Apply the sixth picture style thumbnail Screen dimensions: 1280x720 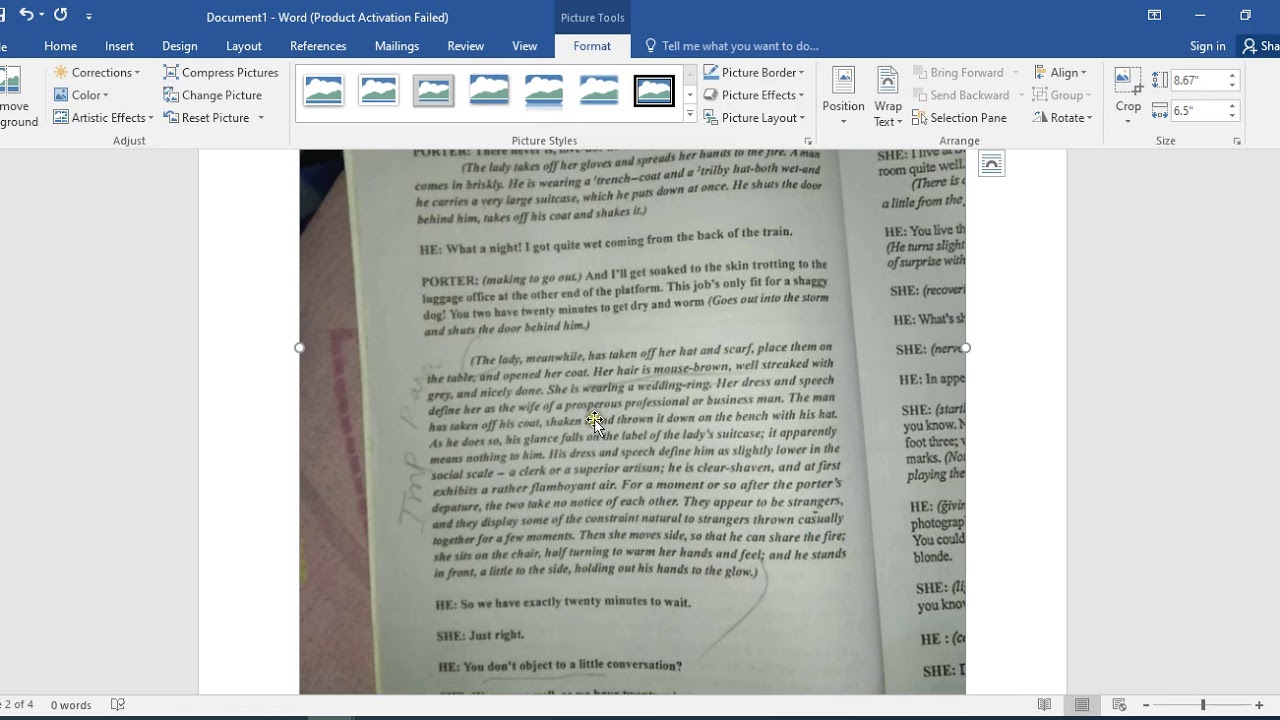pyautogui.click(x=599, y=91)
